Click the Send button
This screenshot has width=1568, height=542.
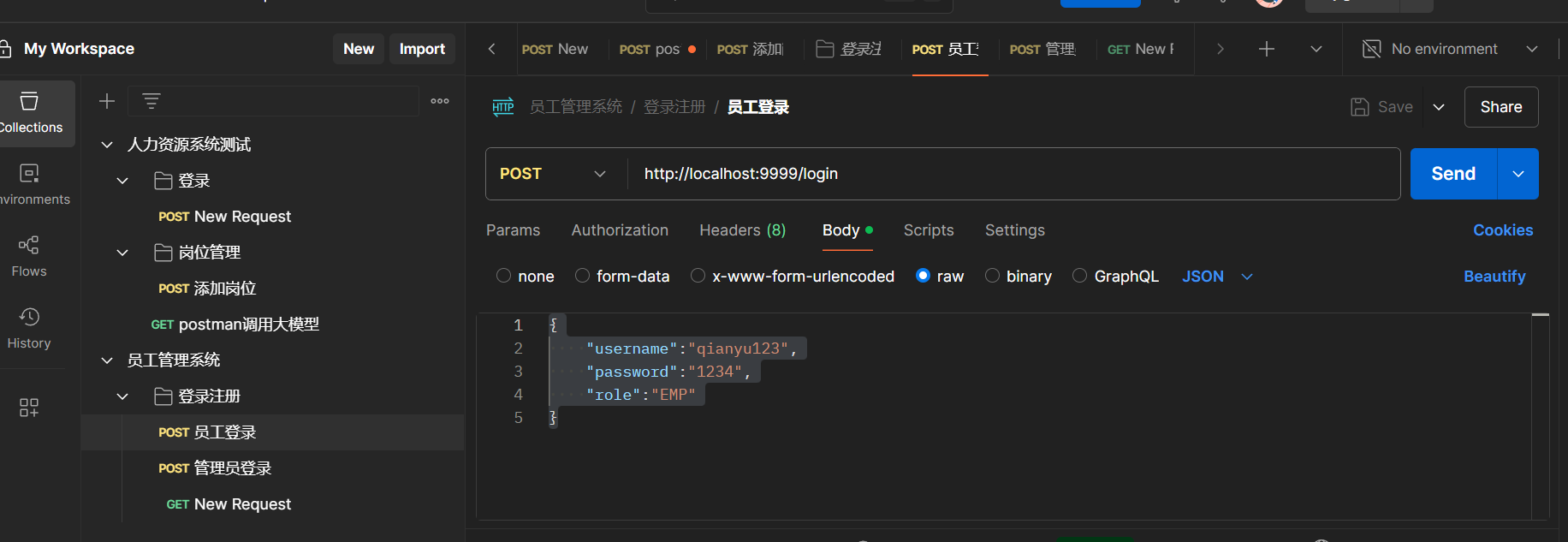(1453, 174)
